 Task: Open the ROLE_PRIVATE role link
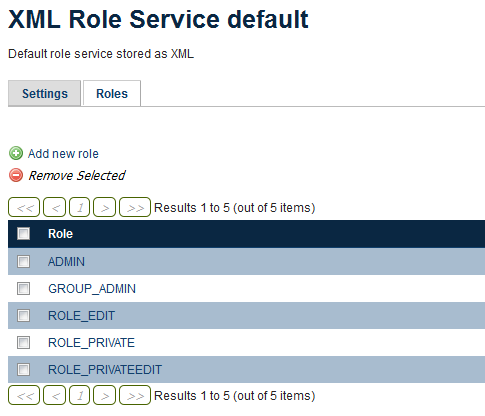click(x=91, y=343)
